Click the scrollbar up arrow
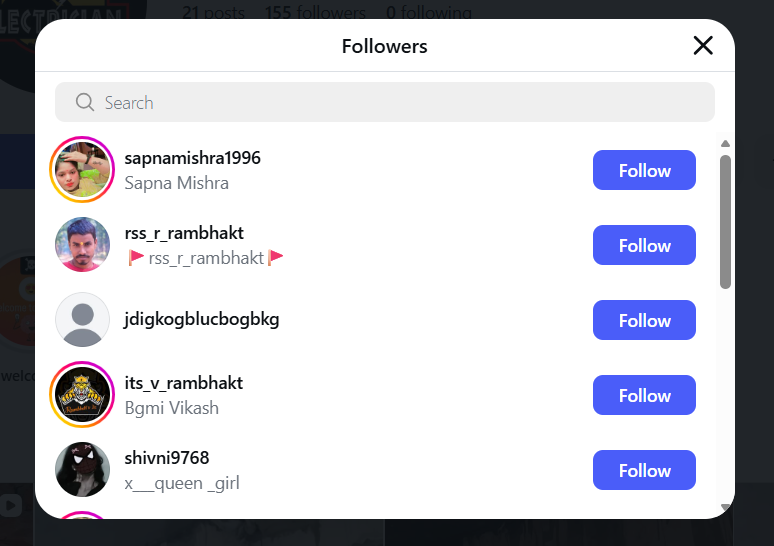 [x=725, y=144]
